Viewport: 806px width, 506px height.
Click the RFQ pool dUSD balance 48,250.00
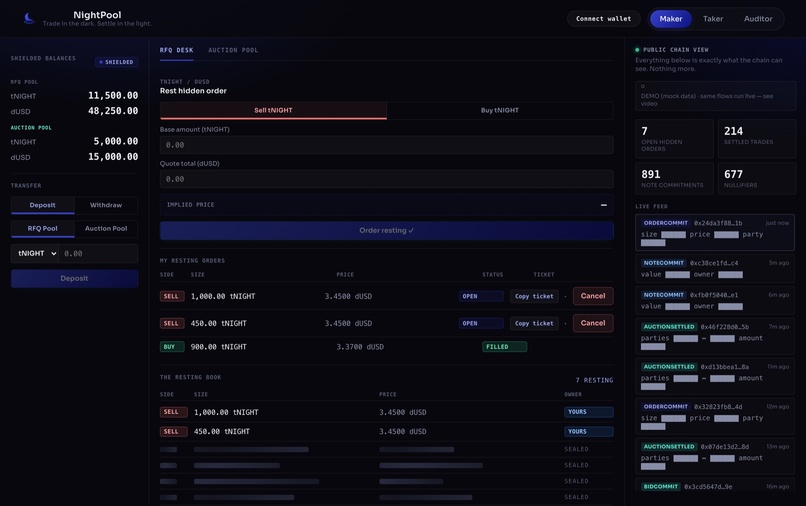[x=113, y=111]
